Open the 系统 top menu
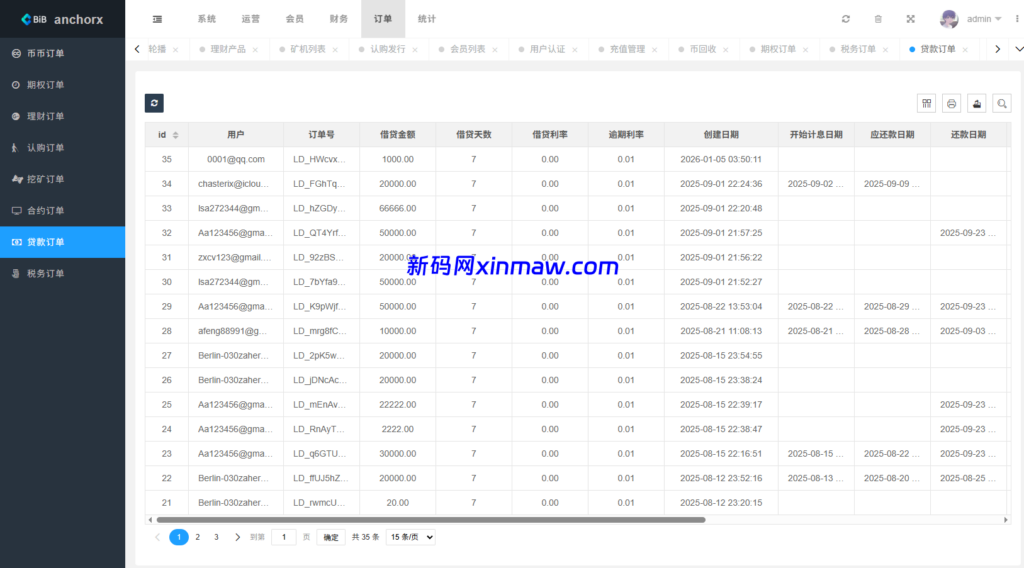This screenshot has height=568, width=1024. pos(206,19)
